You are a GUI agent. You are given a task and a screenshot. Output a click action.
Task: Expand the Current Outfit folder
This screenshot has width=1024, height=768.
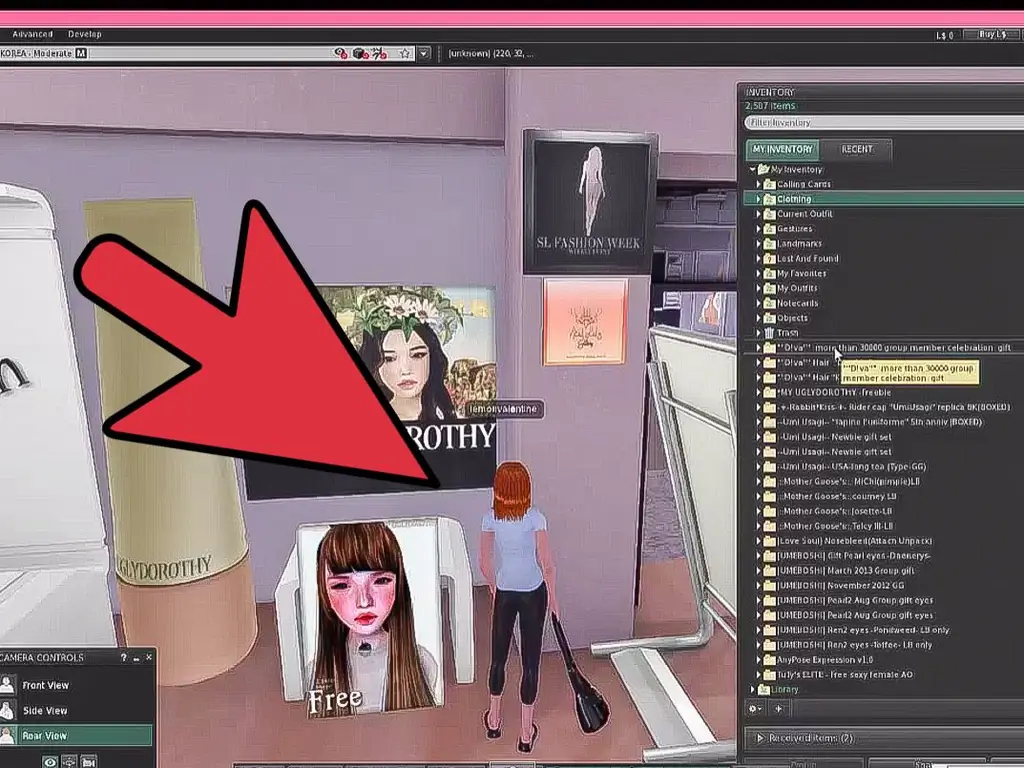[759, 214]
